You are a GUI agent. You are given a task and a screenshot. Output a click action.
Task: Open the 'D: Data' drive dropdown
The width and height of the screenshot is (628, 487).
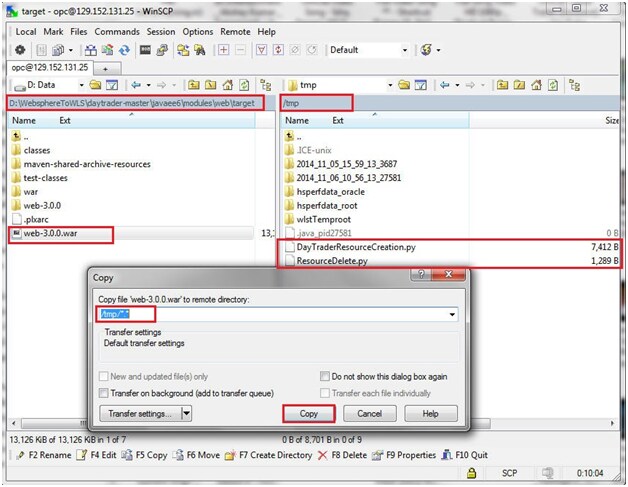[x=81, y=85]
